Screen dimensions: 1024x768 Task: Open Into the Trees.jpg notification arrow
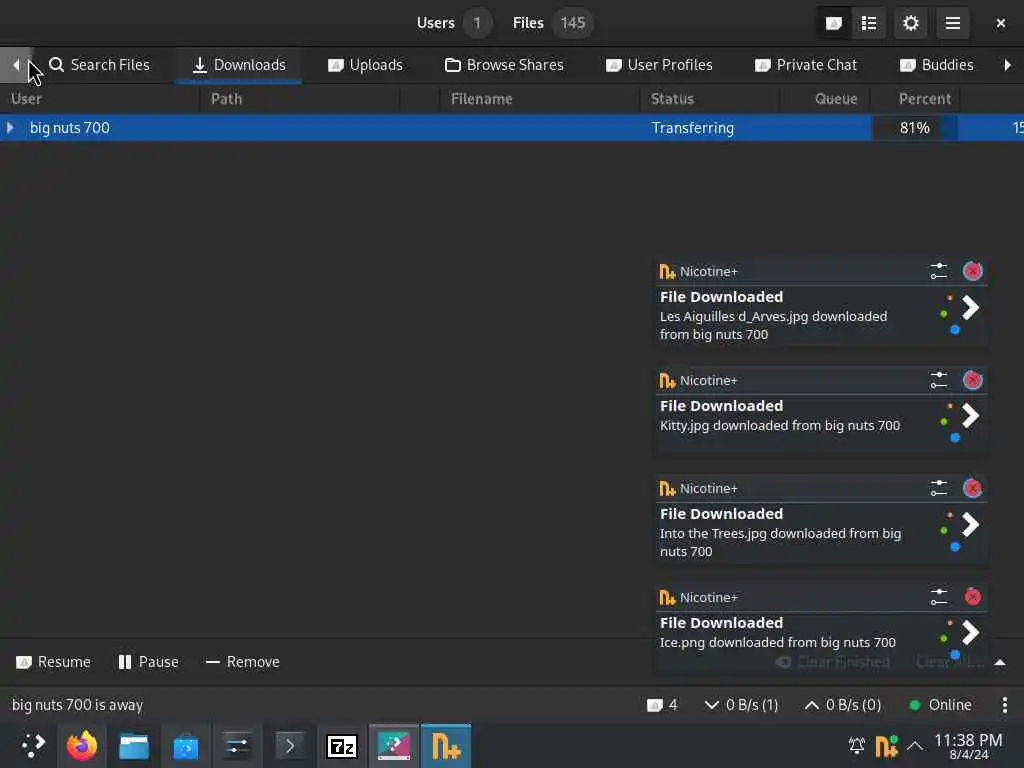pyautogui.click(x=970, y=524)
